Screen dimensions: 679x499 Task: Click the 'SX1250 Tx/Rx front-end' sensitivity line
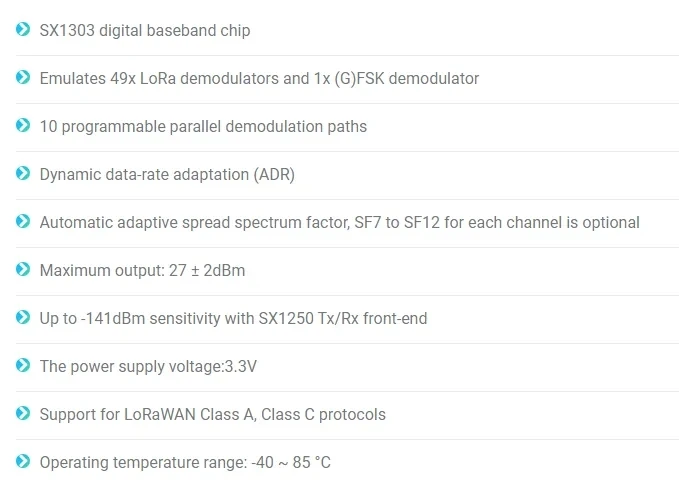[x=233, y=319]
